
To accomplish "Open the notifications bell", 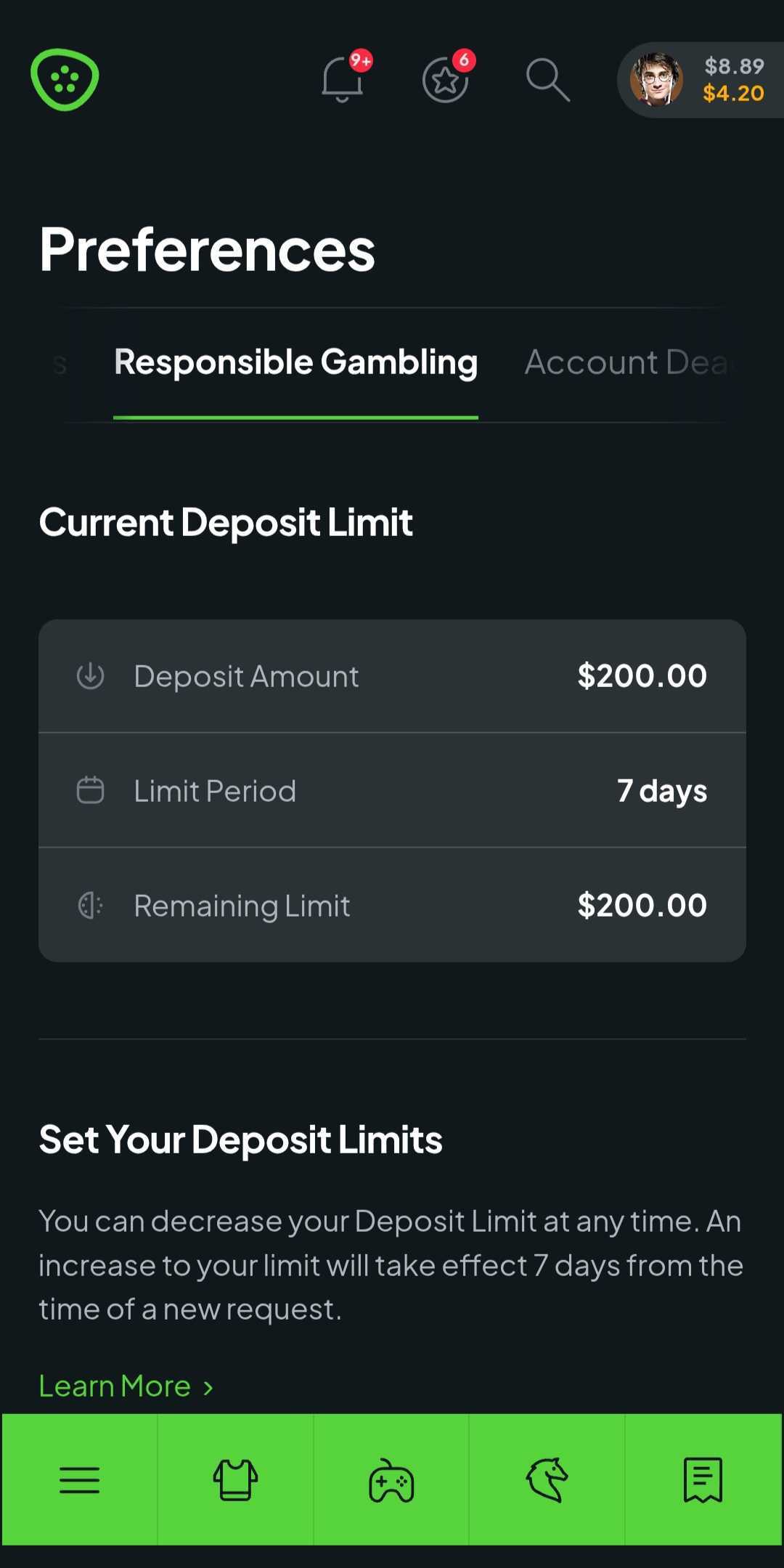I will coord(342,79).
